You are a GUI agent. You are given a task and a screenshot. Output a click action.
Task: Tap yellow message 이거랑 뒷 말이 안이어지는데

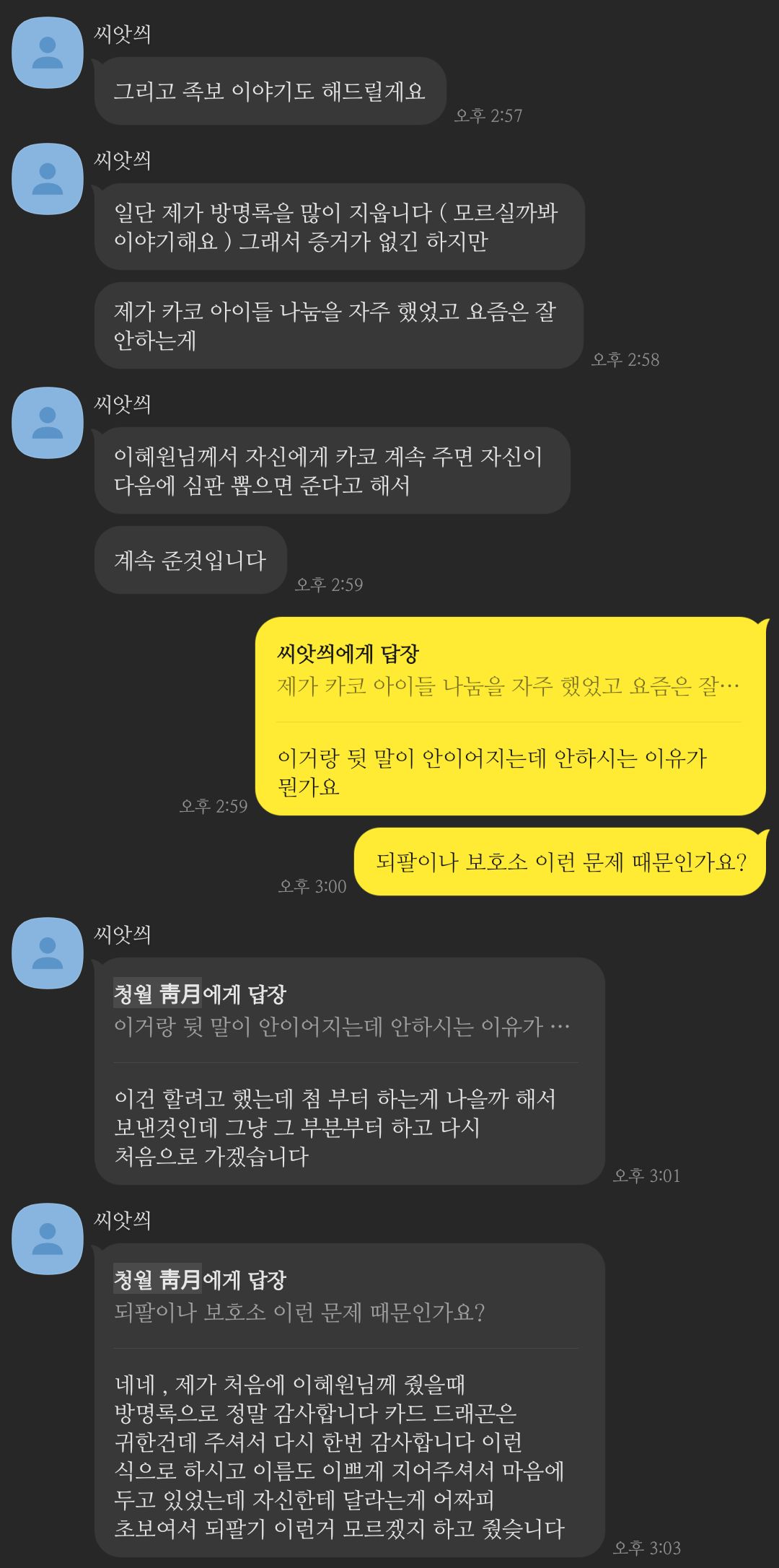492,772
